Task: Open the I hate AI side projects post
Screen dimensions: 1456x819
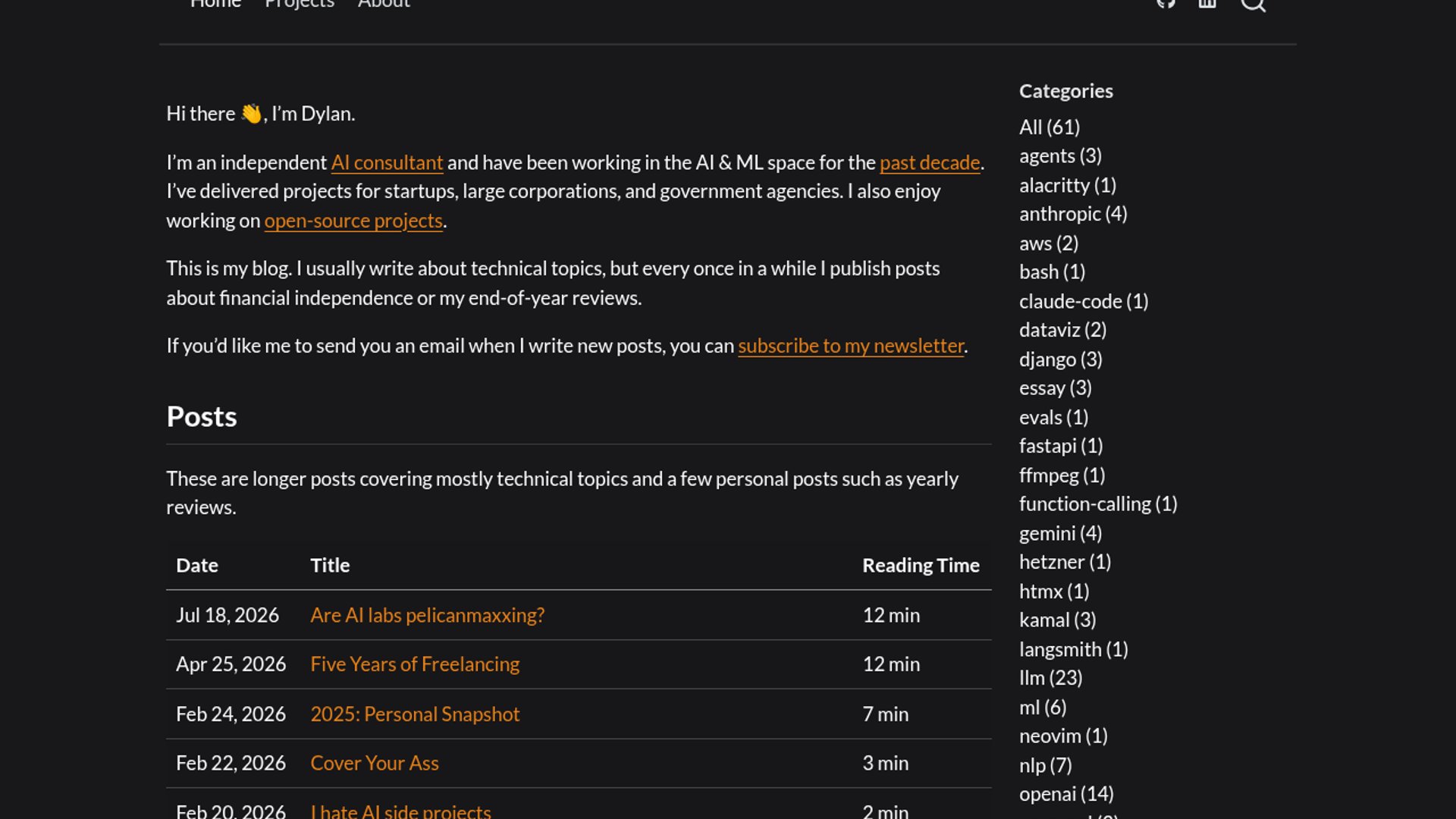Action: click(x=400, y=811)
